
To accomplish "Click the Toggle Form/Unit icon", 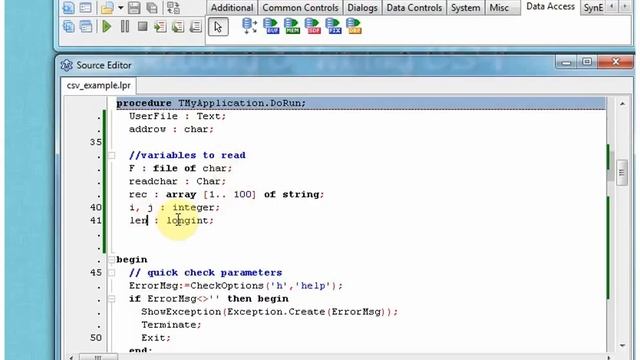I will coord(174,7).
